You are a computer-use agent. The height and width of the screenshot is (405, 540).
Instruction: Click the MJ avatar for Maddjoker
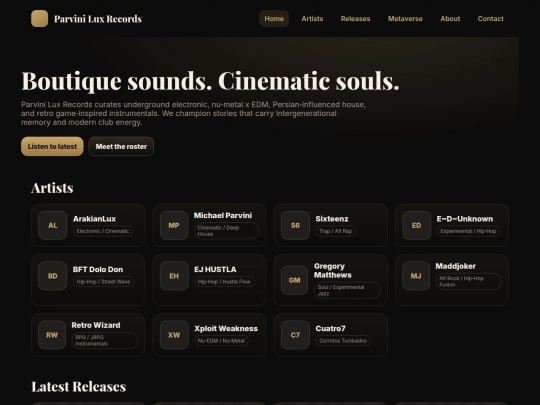pyautogui.click(x=416, y=276)
